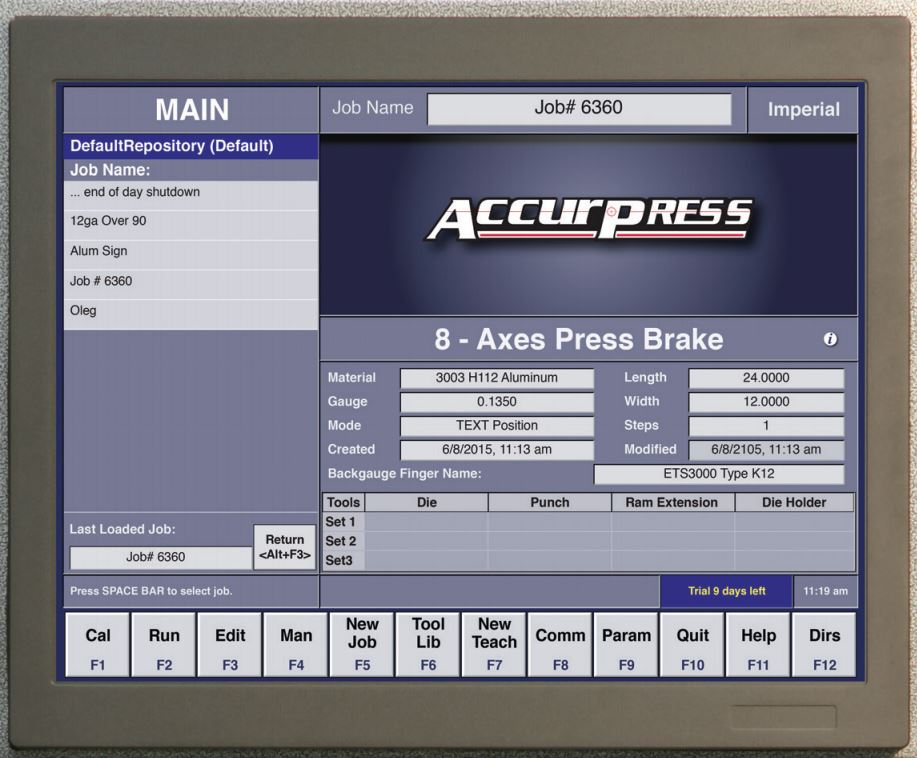Open the job in Edit F3
Screen dimensions: 917x758
pyautogui.click(x=229, y=643)
